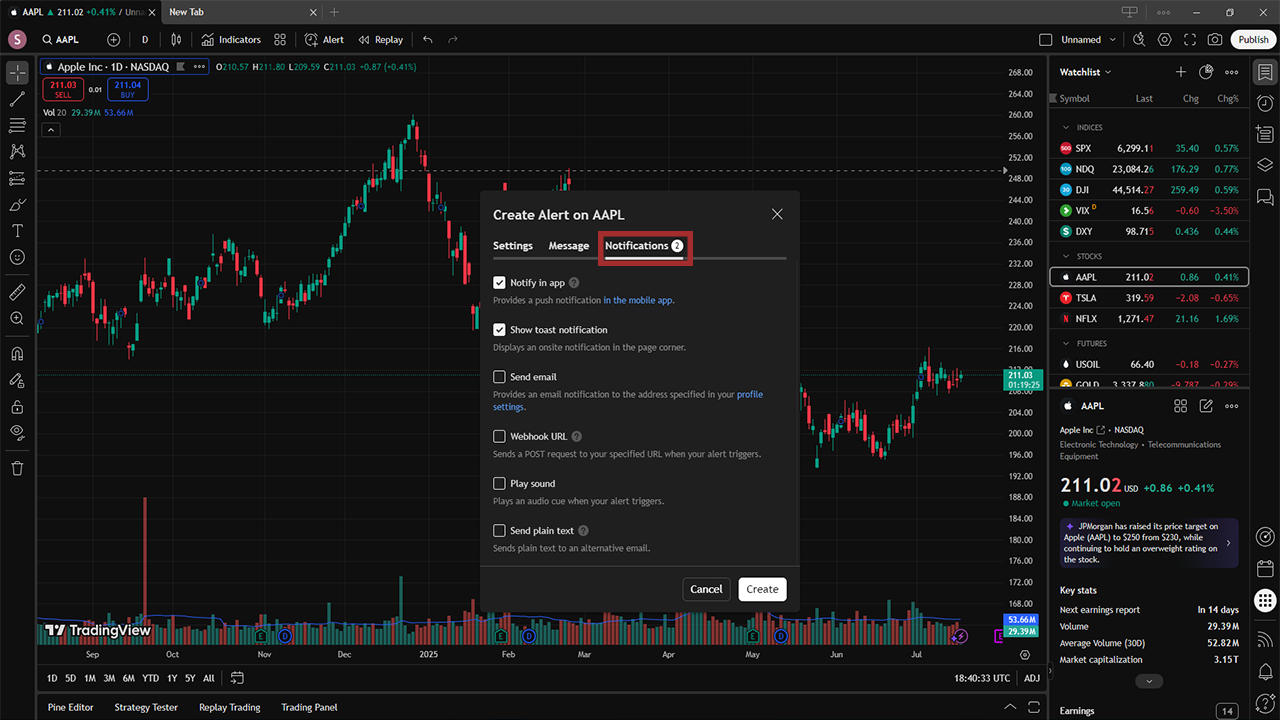
Task: Switch to the Message tab
Action: pyautogui.click(x=569, y=246)
